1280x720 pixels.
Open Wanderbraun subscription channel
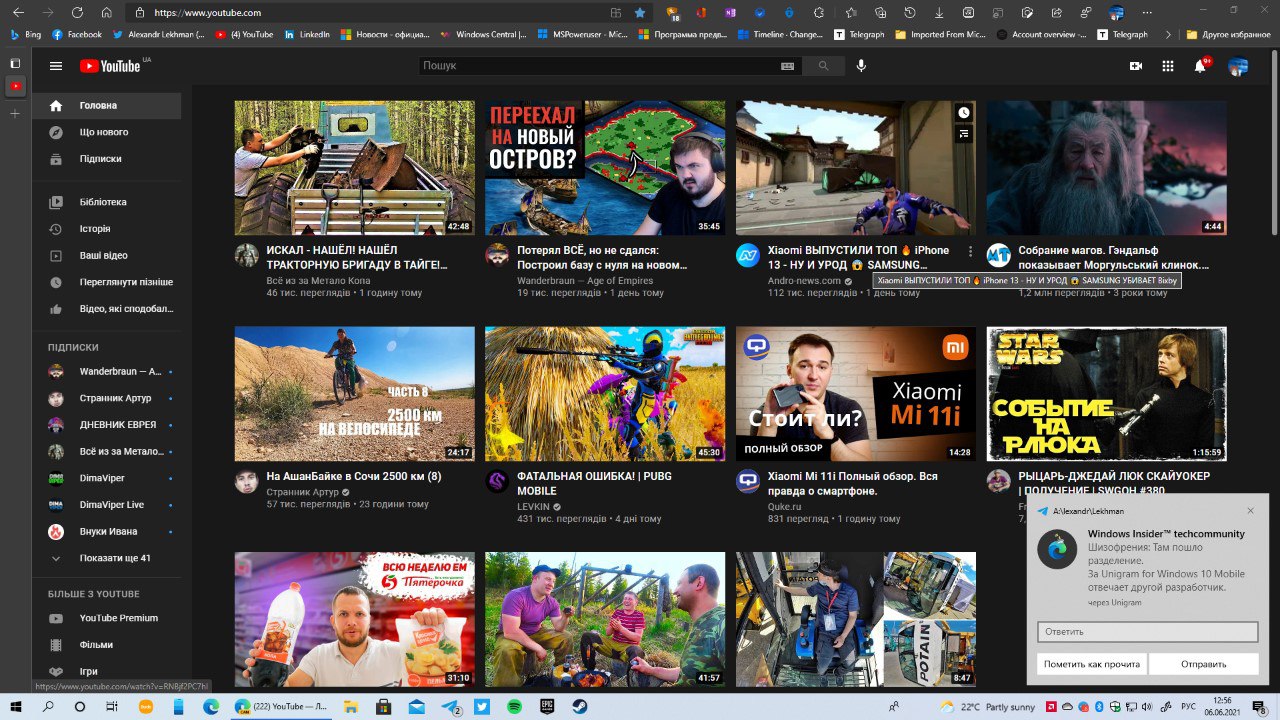tap(107, 371)
